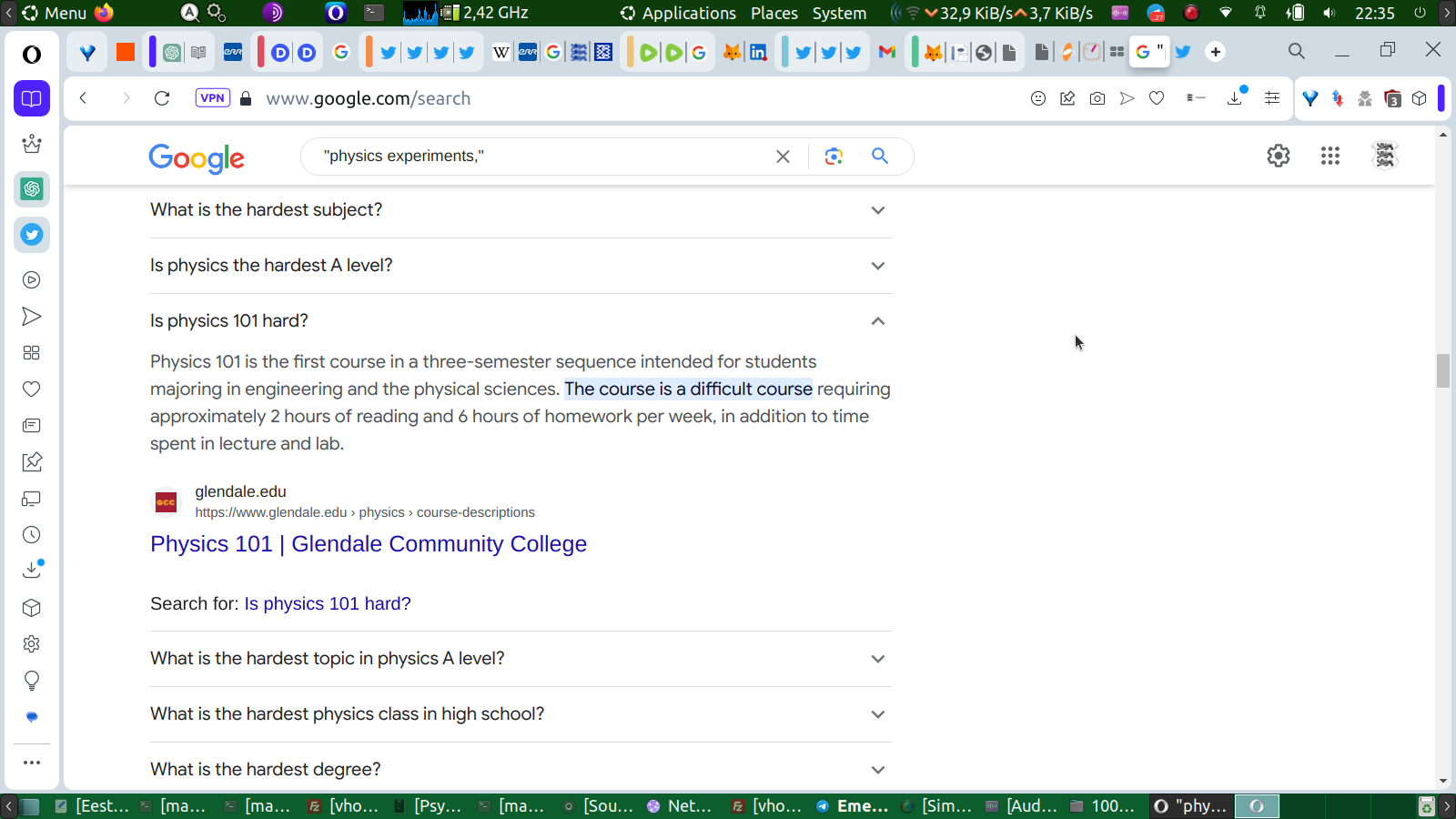The image size is (1456, 819).
Task: Open the Places menu in the panel
Action: pyautogui.click(x=774, y=13)
